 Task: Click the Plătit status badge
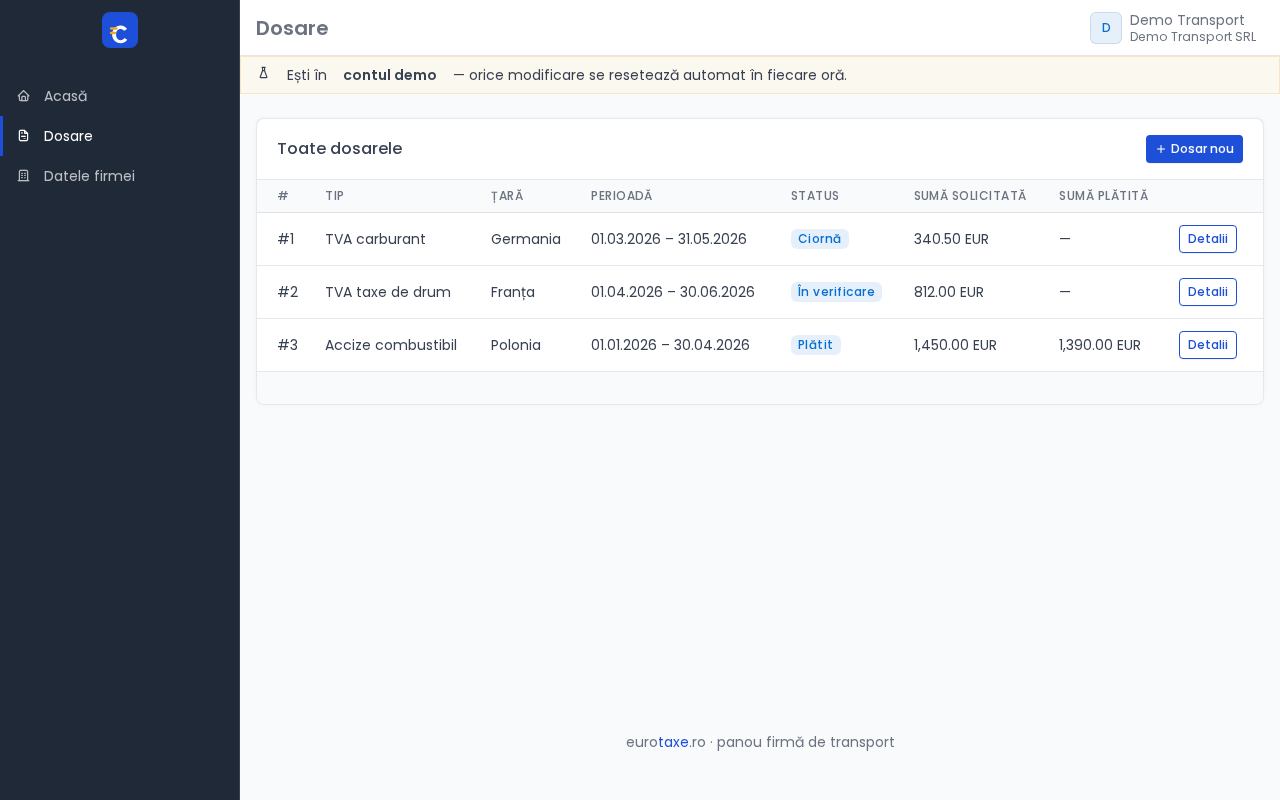(815, 345)
